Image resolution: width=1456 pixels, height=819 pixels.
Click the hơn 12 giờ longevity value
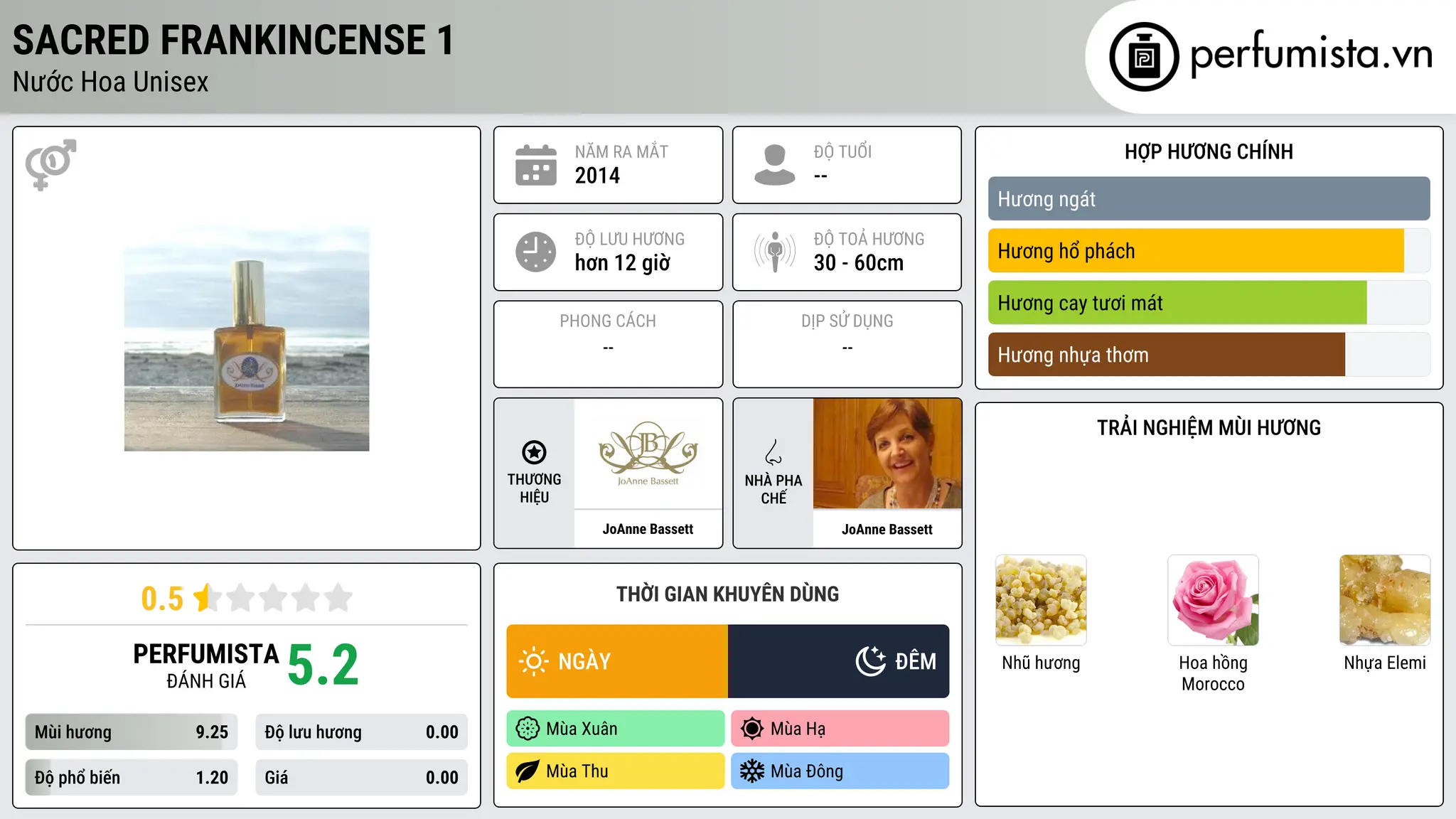[622, 263]
